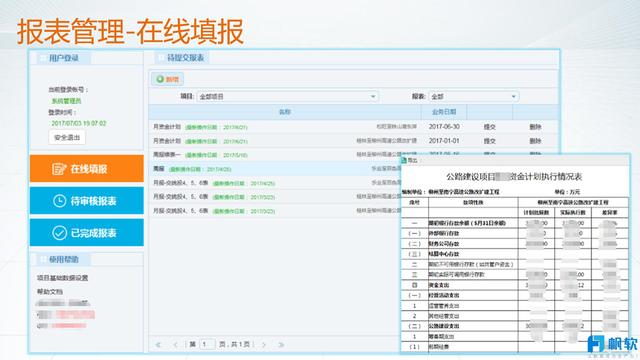Click the 2017-06-30 date cell
Image resolution: width=640 pixels, height=360 pixels.
pyautogui.click(x=444, y=127)
